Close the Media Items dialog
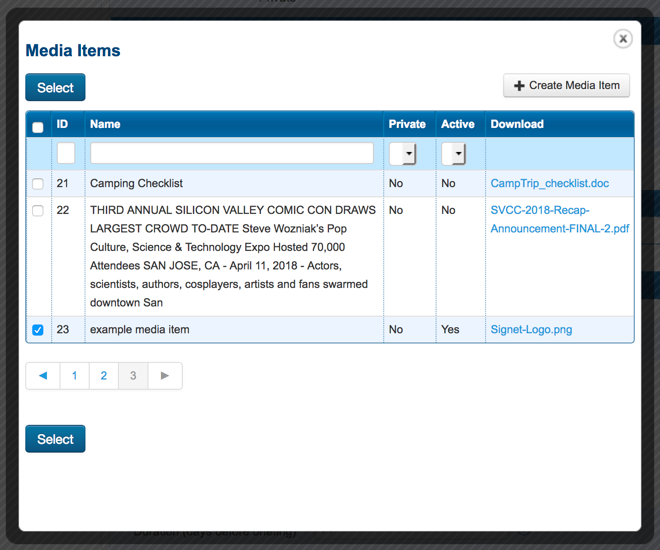Screen dimensions: 660x550 [622, 39]
